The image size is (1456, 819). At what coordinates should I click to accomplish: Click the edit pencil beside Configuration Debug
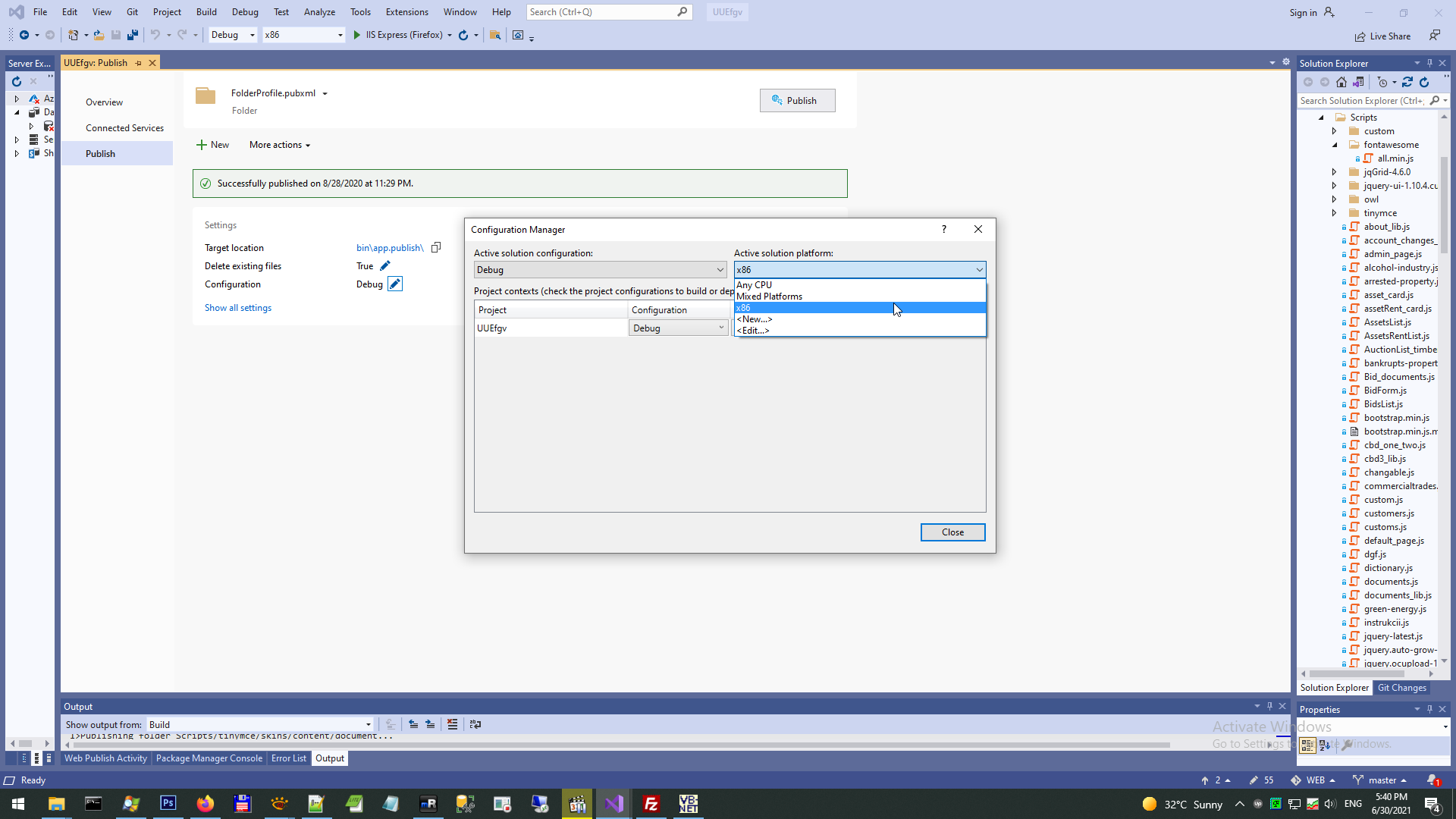click(x=395, y=284)
